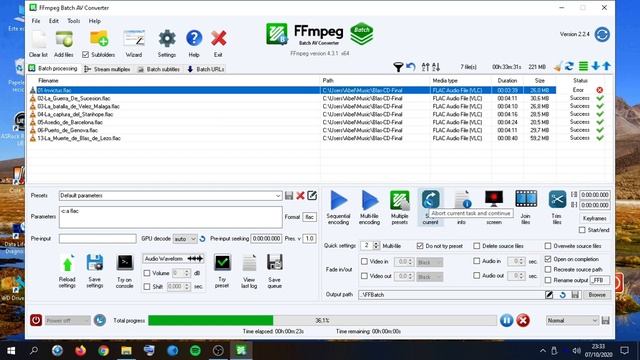Viewport: 640px width, 360px height.
Task: Save preset with floppy icon beside Presets
Action: [x=289, y=196]
